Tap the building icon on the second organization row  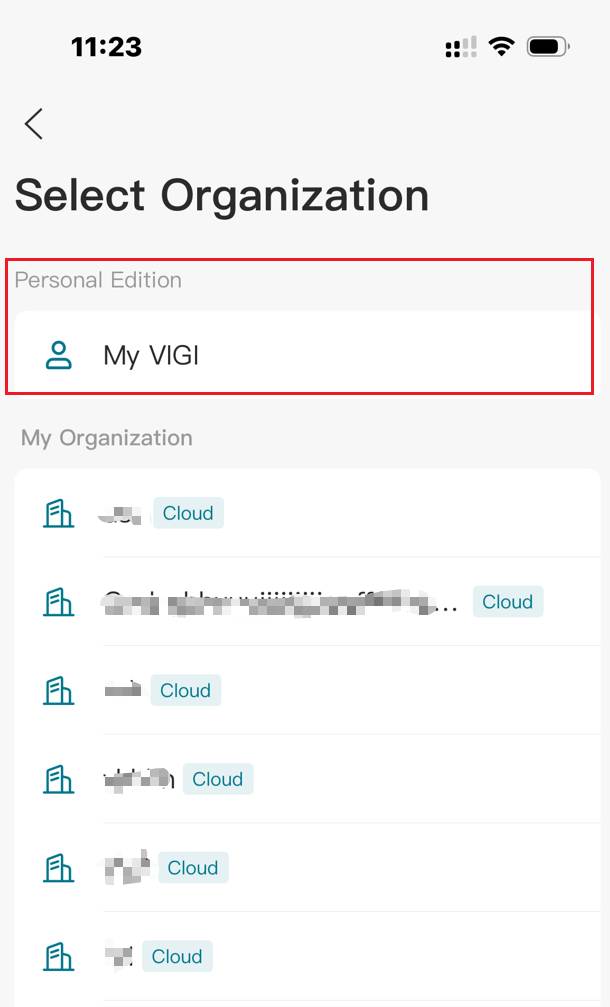click(58, 602)
